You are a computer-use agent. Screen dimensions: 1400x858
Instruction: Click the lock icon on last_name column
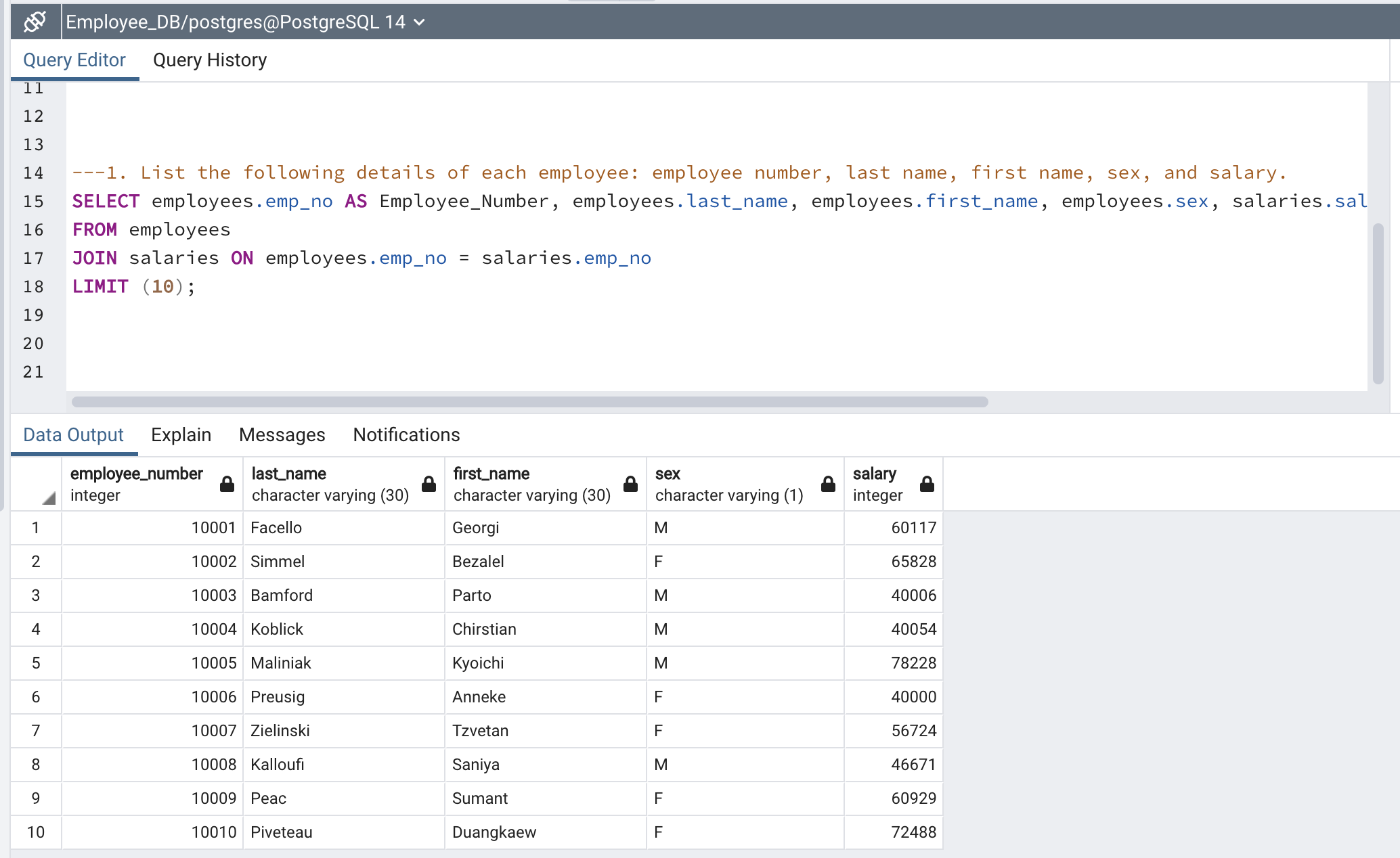pyautogui.click(x=429, y=484)
